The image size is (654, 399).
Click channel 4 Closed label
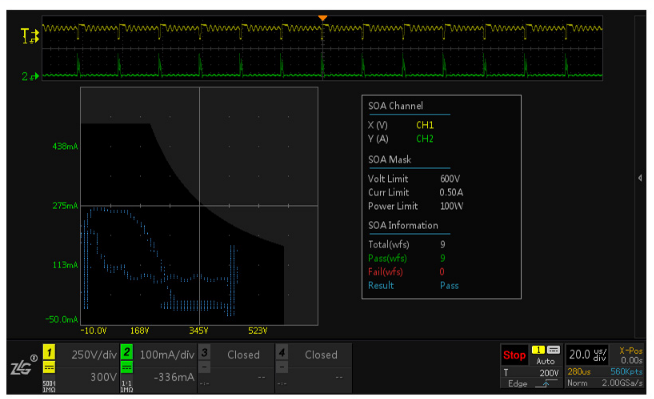tap(321, 355)
